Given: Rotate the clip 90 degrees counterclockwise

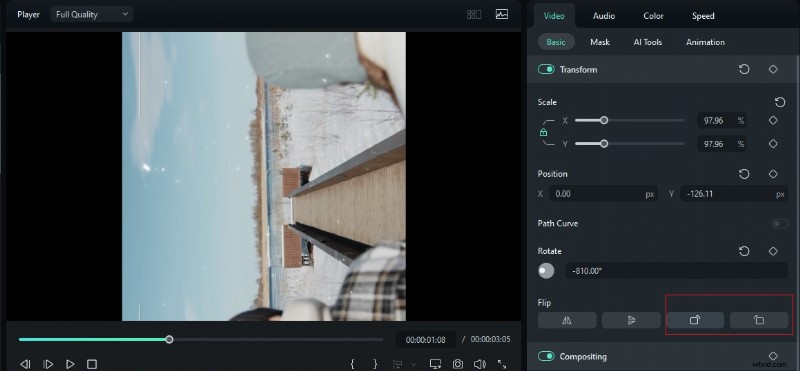Looking at the screenshot, I should (759, 320).
